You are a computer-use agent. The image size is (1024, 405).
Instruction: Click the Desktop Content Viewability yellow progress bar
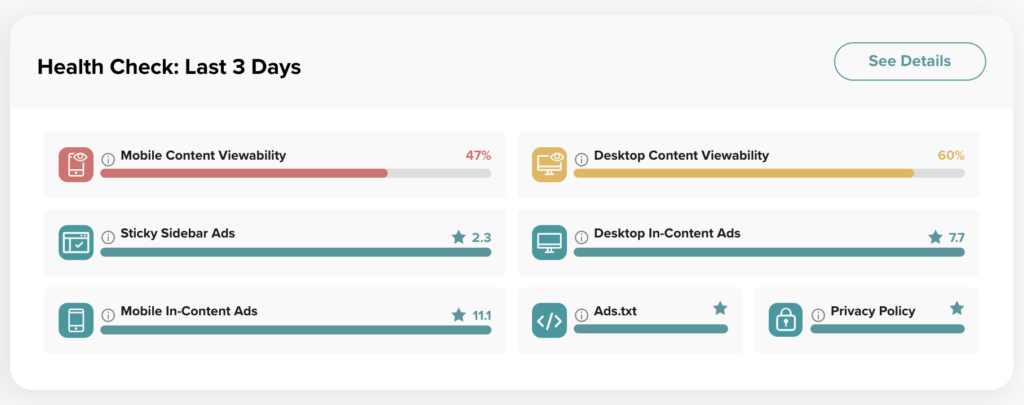pos(743,173)
